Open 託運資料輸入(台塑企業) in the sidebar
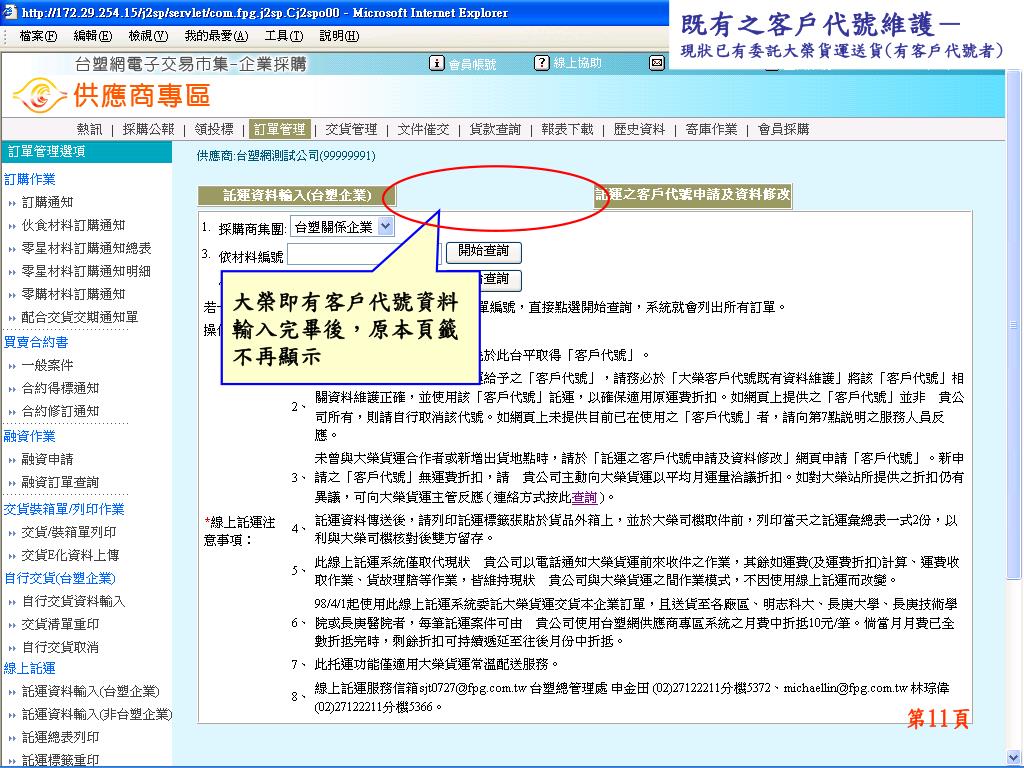 click(91, 692)
